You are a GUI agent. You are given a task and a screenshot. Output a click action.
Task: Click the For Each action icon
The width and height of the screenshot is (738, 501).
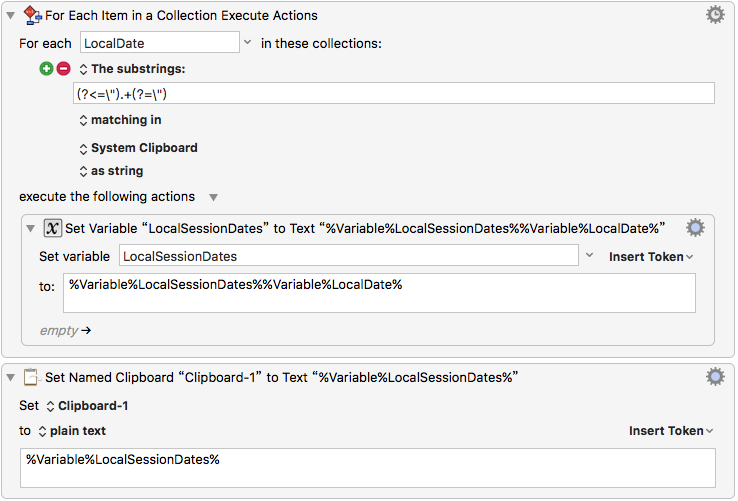click(31, 15)
